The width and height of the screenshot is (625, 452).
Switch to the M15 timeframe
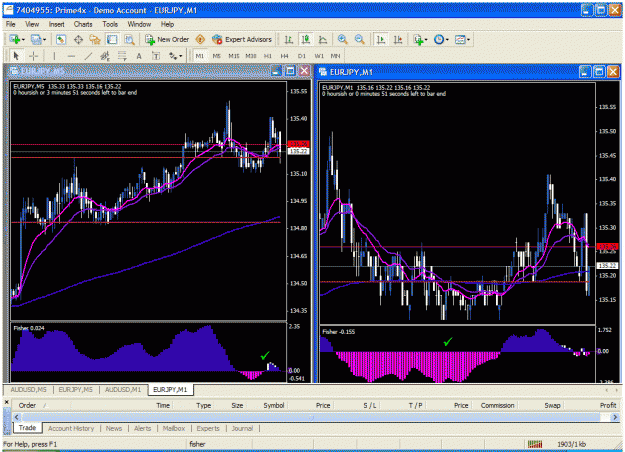[234, 56]
